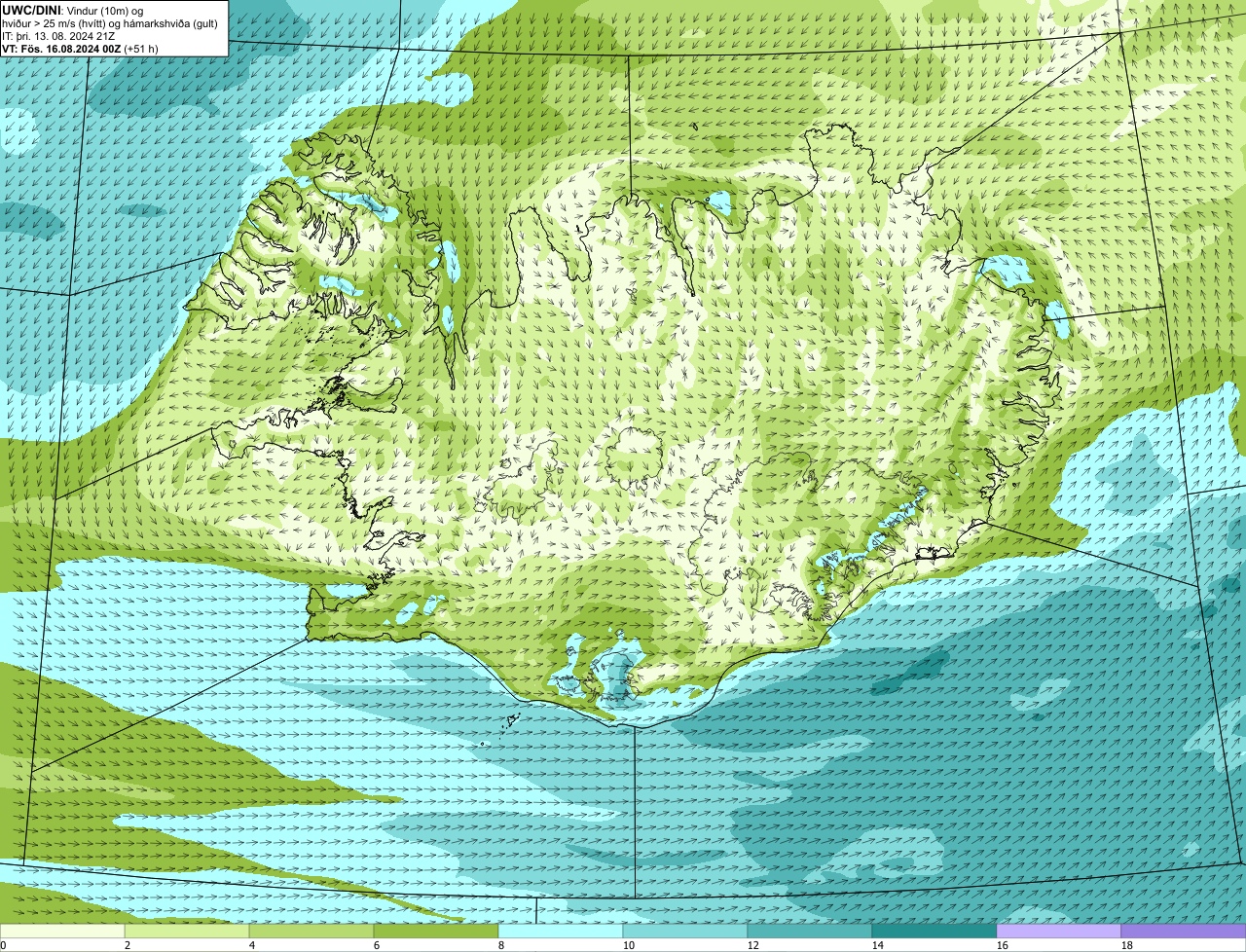The height and width of the screenshot is (952, 1246).
Task: Click the 12–14 m/s teal scale swatch
Action: tap(810, 931)
